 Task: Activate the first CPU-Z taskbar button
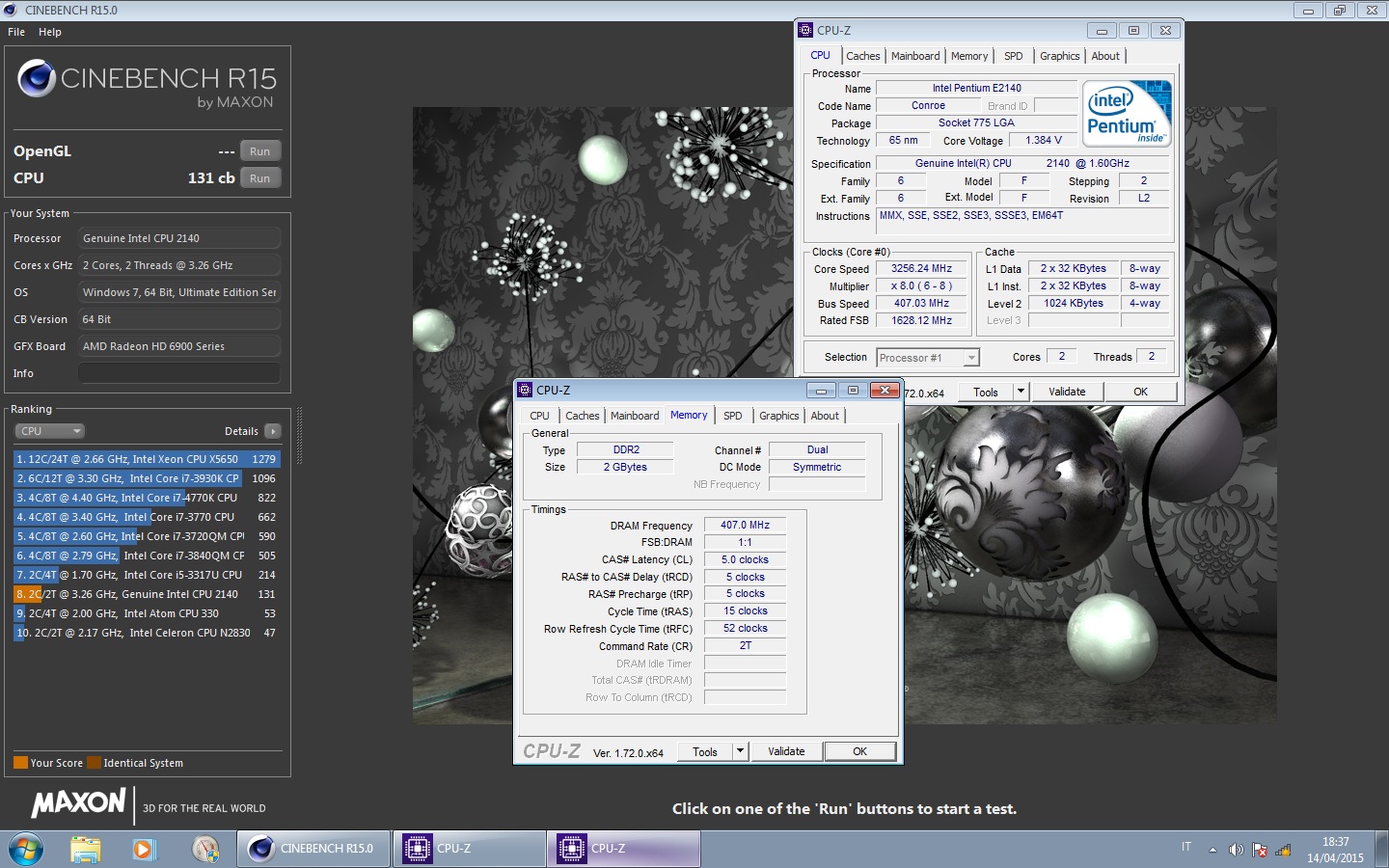469,849
